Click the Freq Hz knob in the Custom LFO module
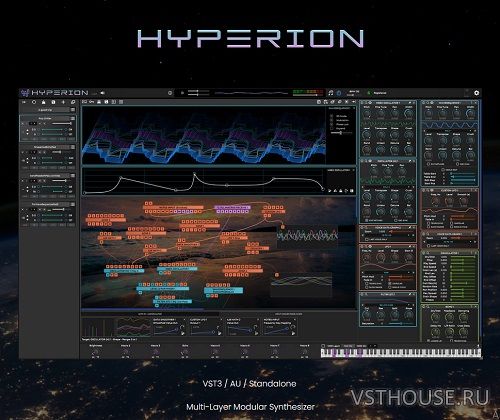 pyautogui.click(x=435, y=201)
